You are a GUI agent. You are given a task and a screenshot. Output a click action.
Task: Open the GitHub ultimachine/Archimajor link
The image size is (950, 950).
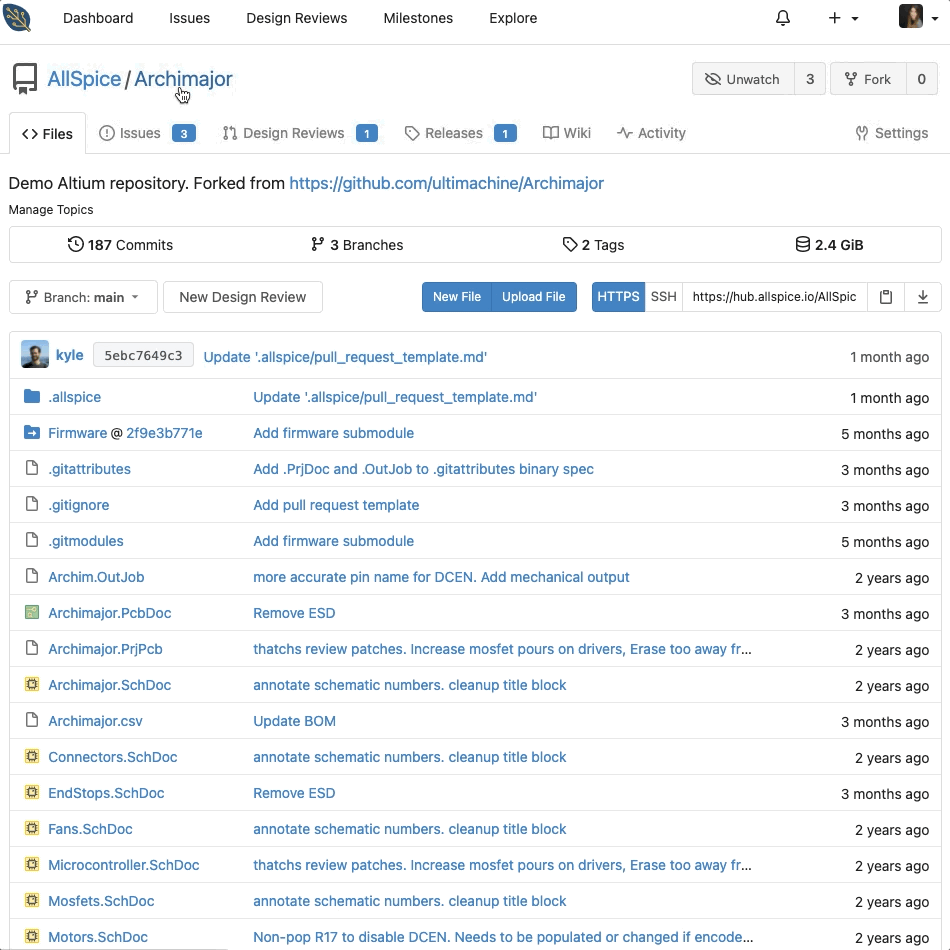pos(447,183)
